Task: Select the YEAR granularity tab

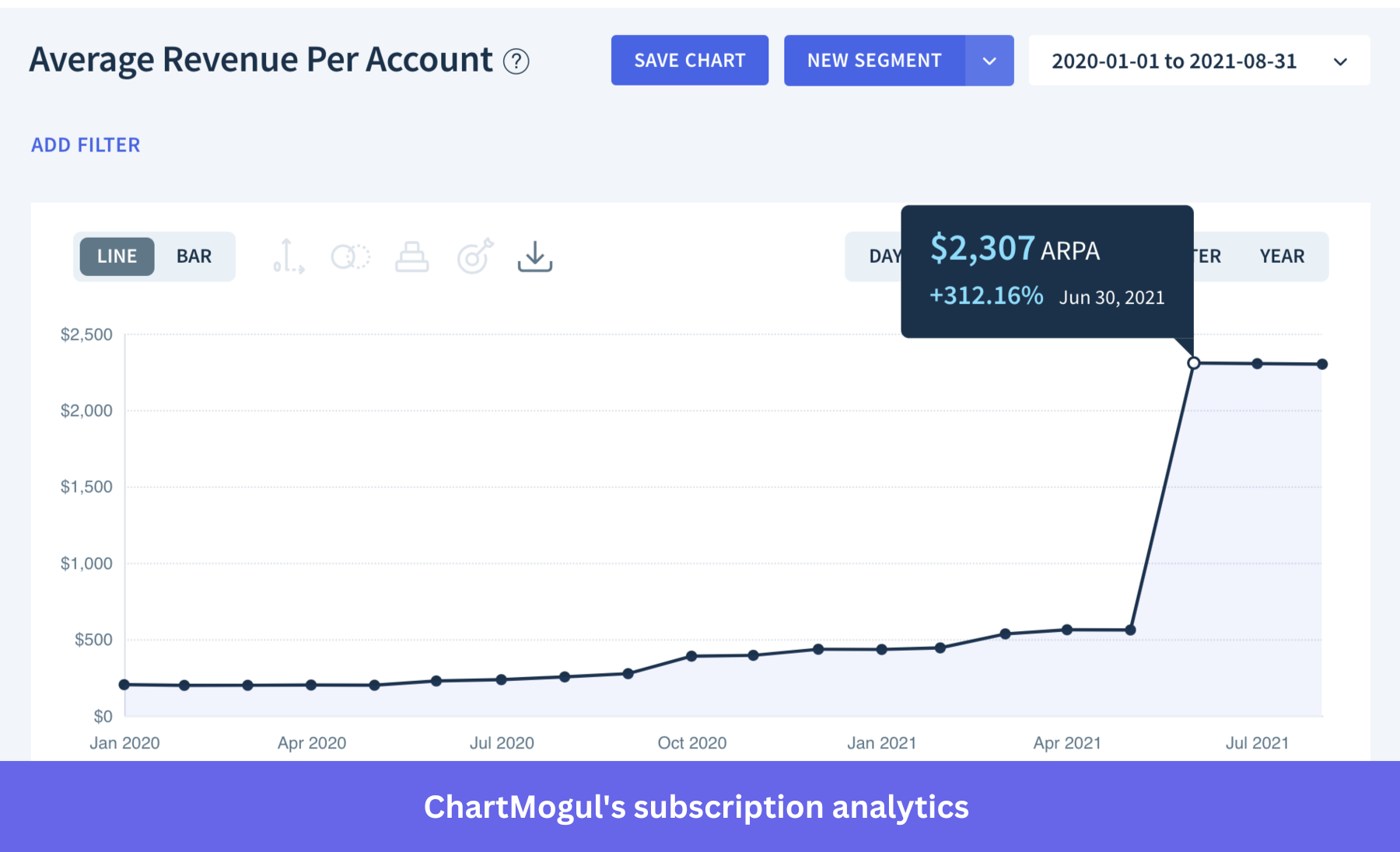Action: click(1282, 256)
